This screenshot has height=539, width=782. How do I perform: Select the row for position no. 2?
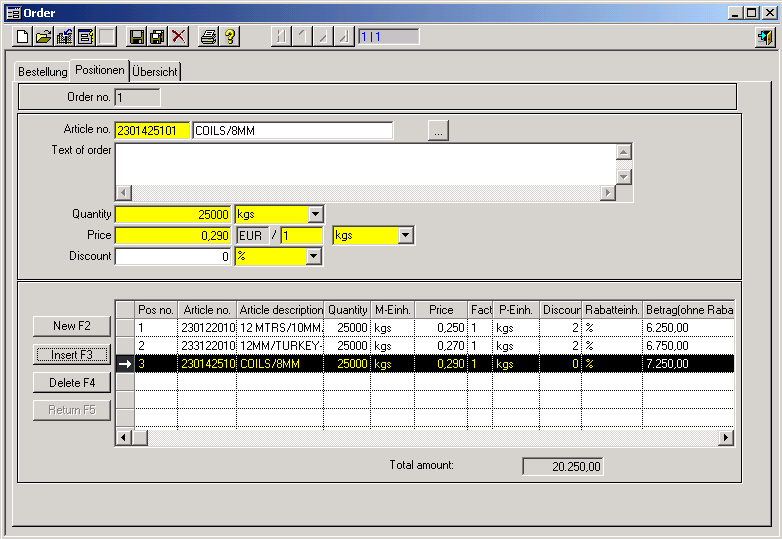point(155,345)
